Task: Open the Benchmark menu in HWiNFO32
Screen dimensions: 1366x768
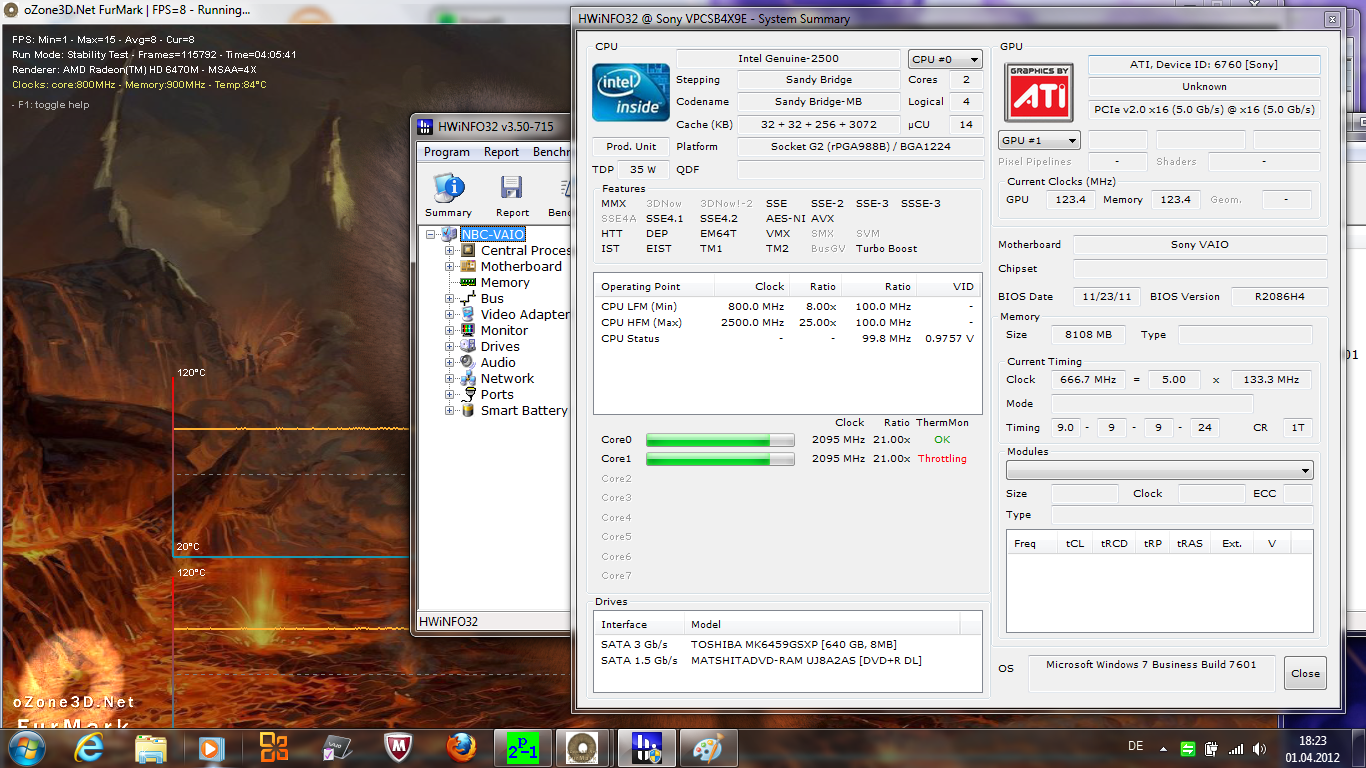Action: point(551,152)
